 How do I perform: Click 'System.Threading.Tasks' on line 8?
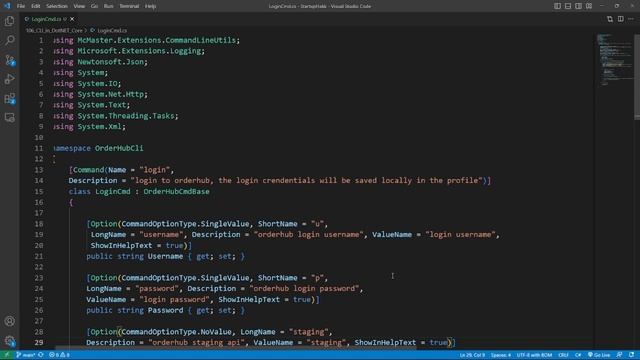click(x=126, y=116)
